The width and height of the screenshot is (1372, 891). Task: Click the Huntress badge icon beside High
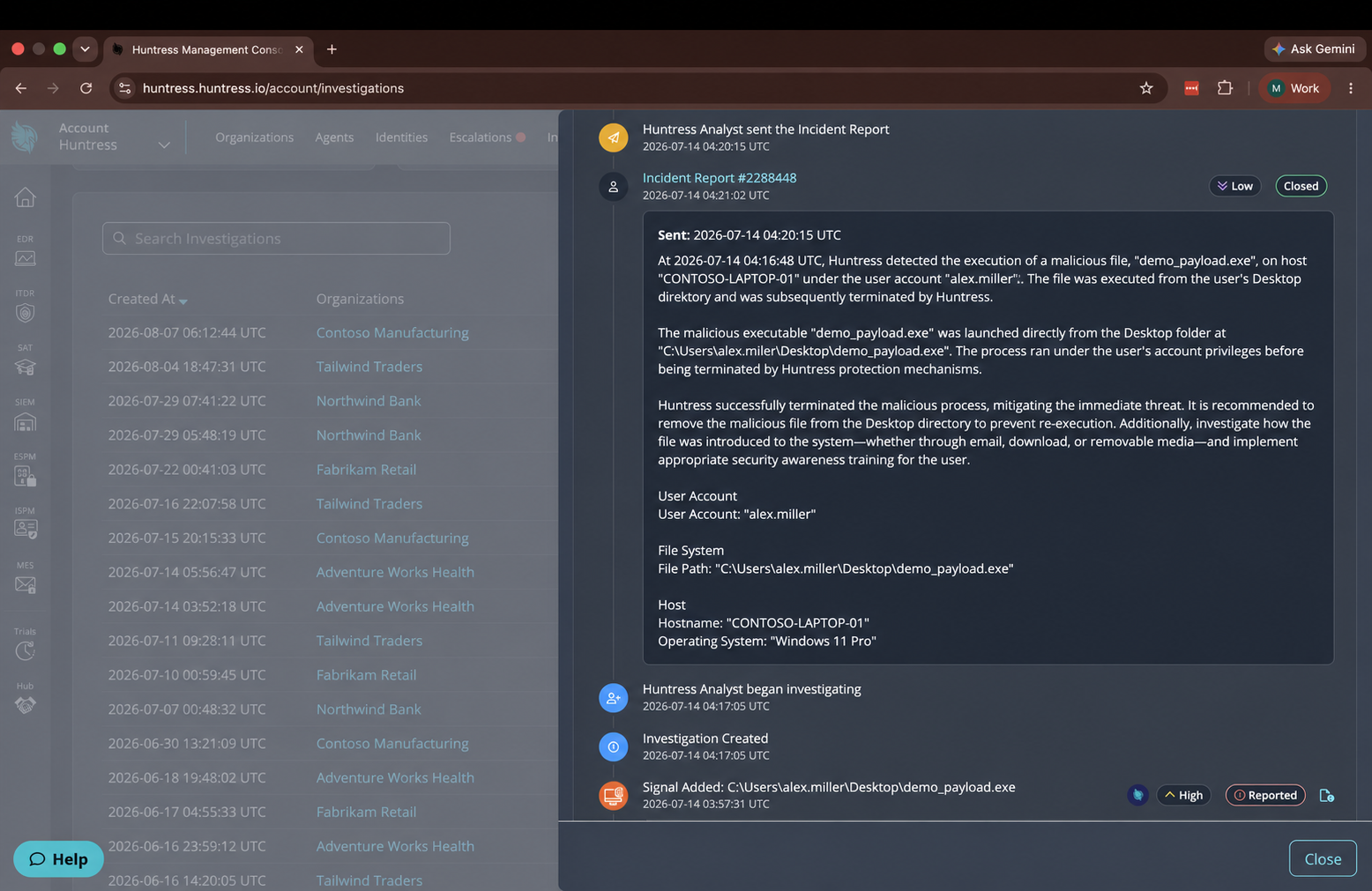tap(1137, 795)
